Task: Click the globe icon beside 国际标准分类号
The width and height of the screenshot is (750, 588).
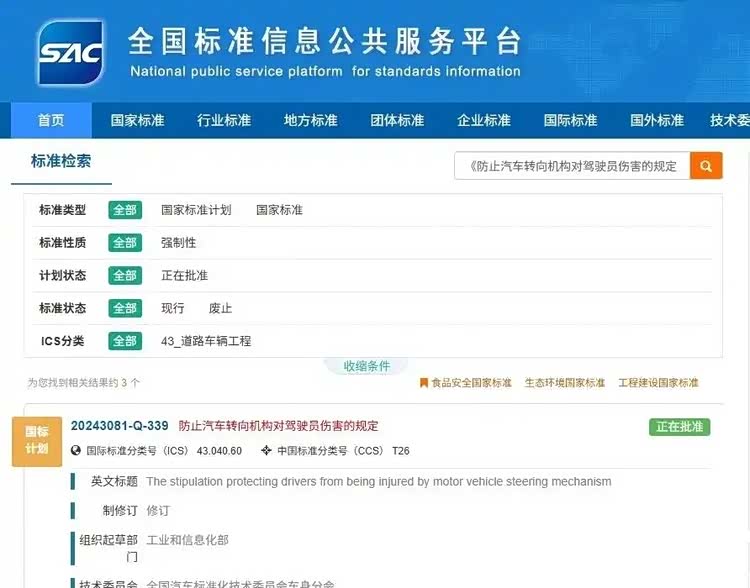Action: pos(76,451)
